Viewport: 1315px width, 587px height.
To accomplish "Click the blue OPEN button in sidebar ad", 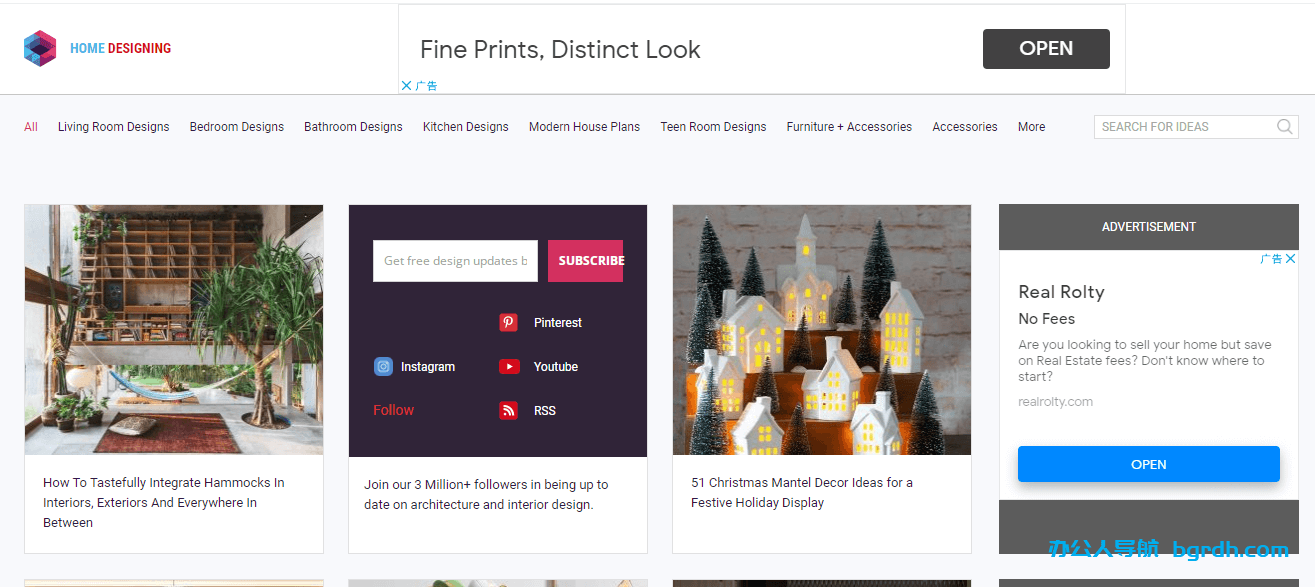I will click(x=1148, y=464).
